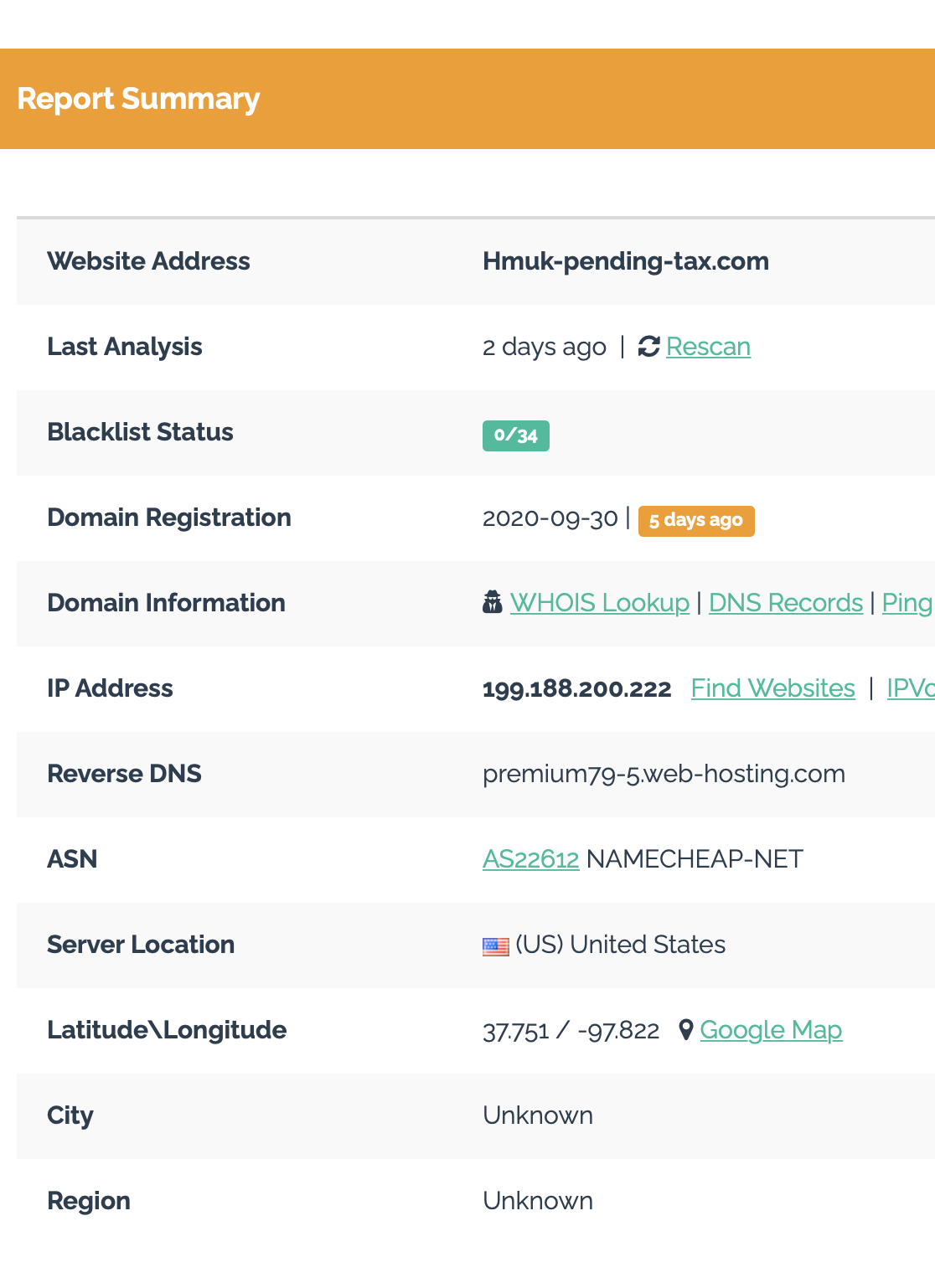Open the WHOIS Lookup link
935x1288 pixels.
point(599,603)
